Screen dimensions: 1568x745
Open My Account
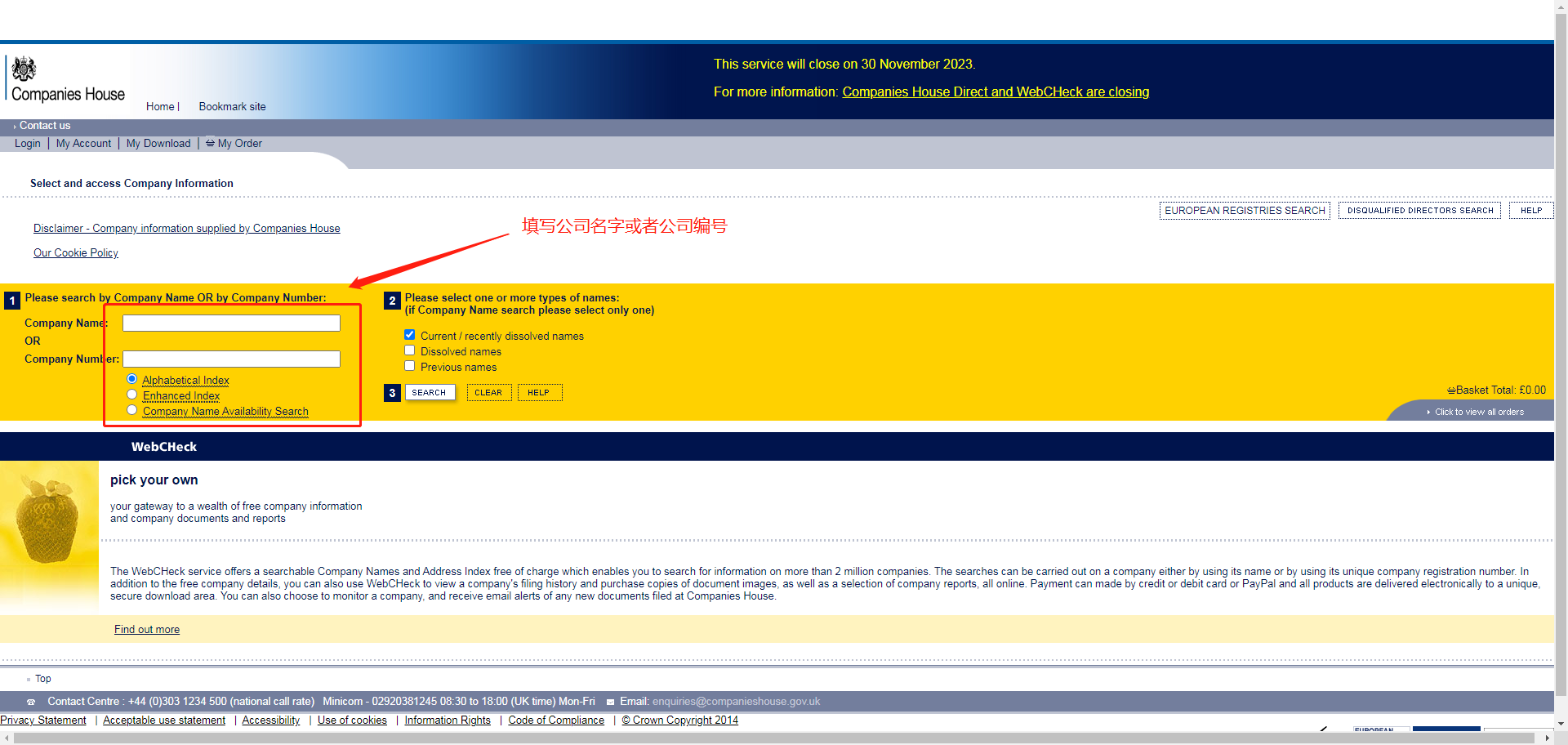(83, 144)
